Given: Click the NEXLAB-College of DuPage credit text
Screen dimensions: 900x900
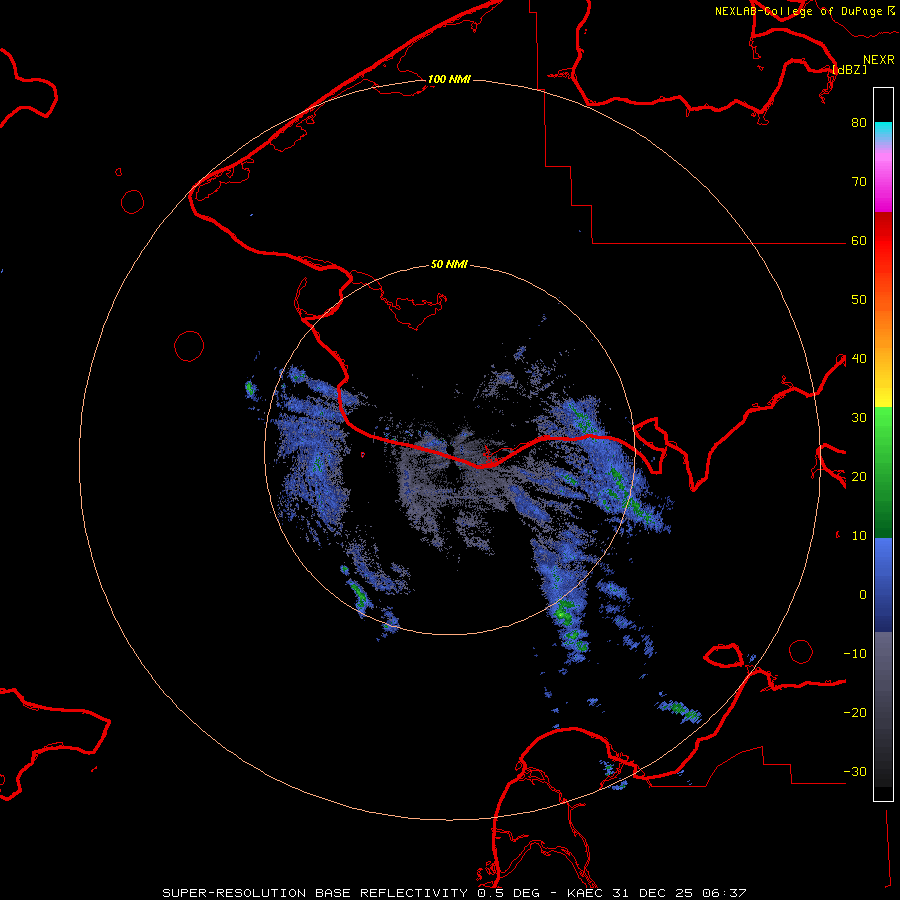Looking at the screenshot, I should coord(798,11).
